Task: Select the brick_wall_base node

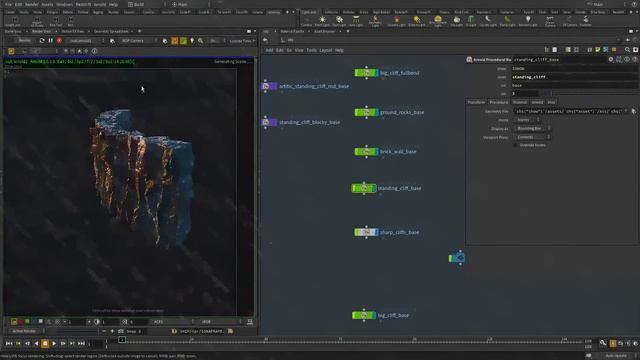Action: click(366, 151)
